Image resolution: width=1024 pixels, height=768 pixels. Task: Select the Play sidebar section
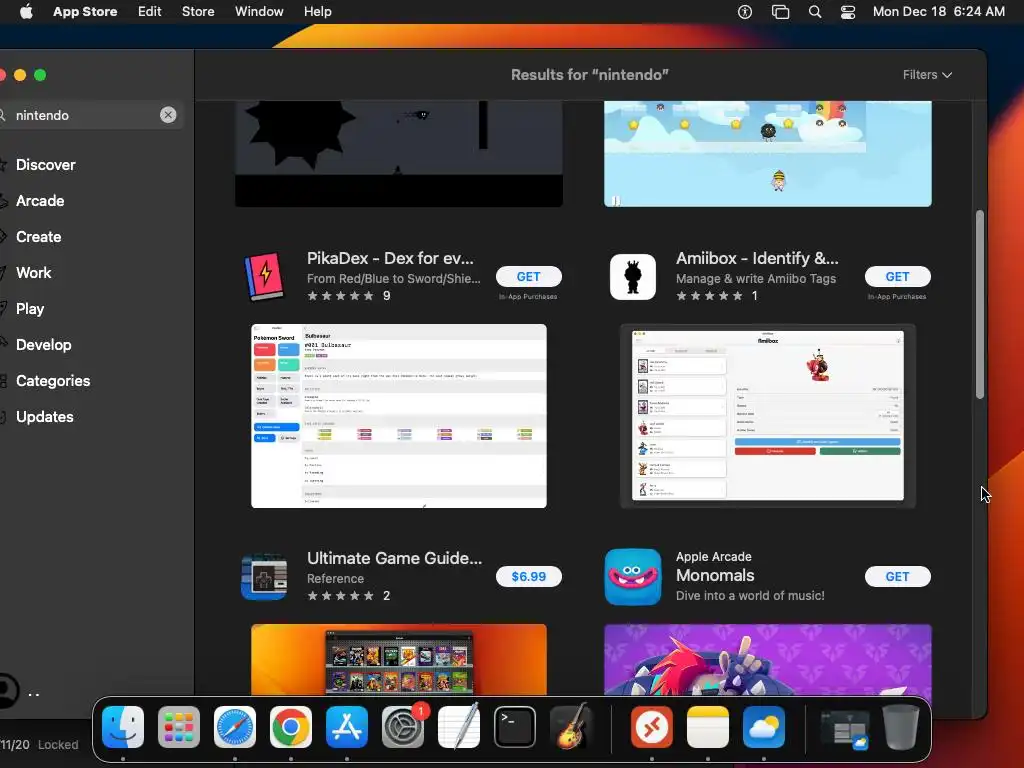pyautogui.click(x=30, y=308)
